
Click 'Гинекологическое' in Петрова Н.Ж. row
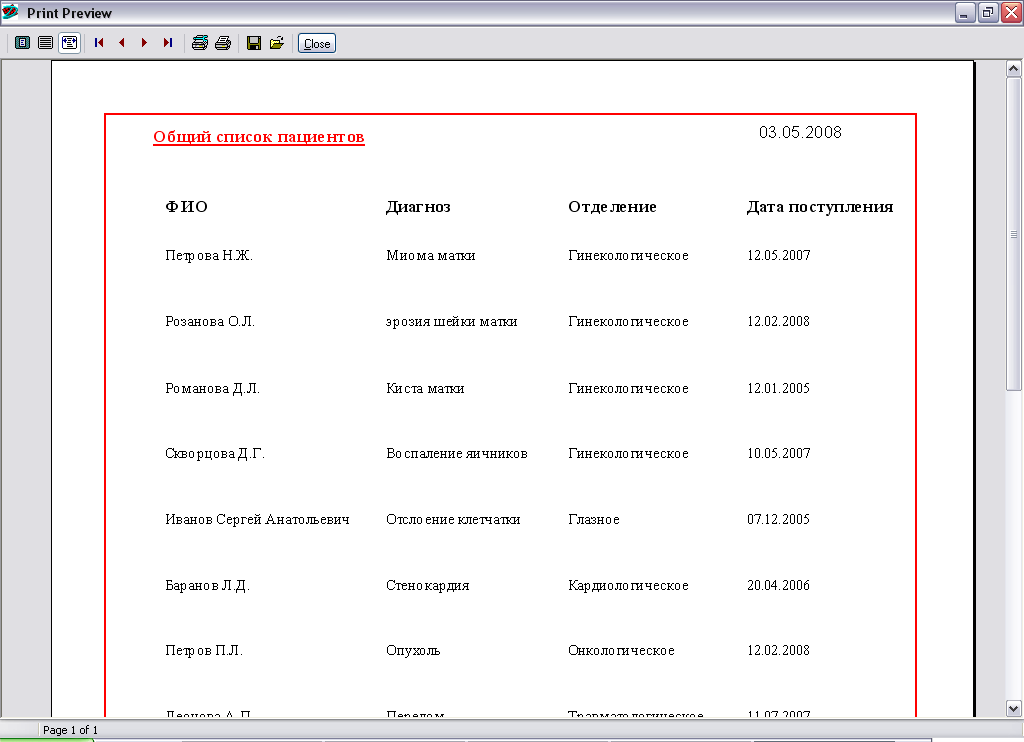point(628,255)
